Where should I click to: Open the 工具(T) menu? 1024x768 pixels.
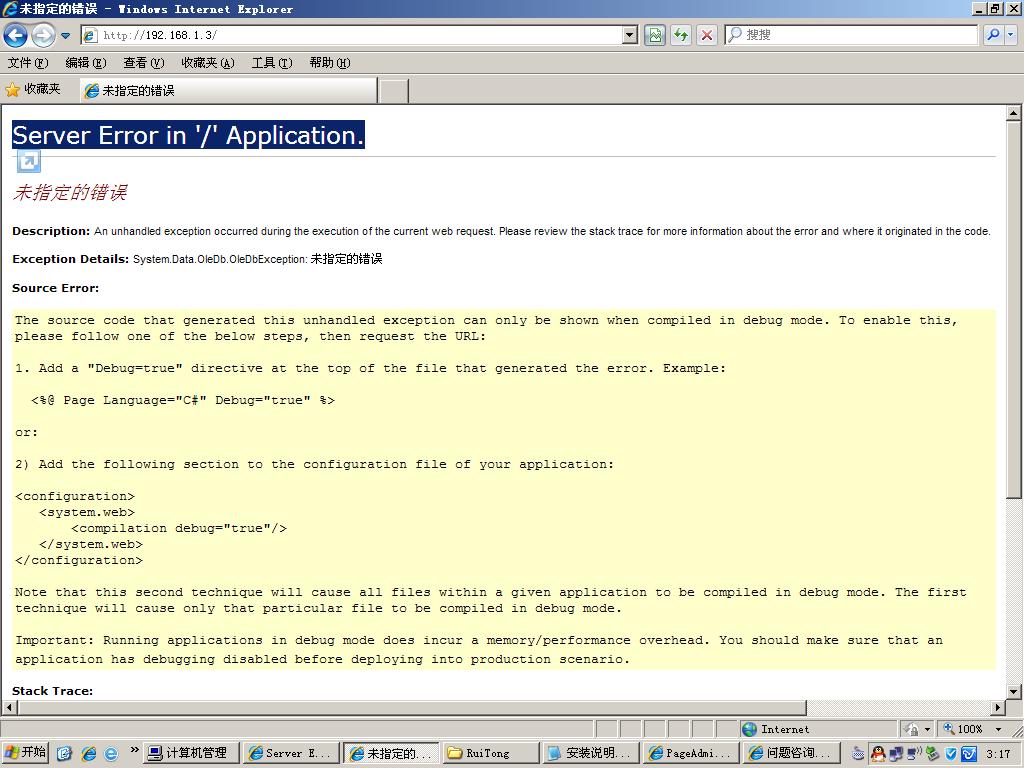click(x=271, y=63)
